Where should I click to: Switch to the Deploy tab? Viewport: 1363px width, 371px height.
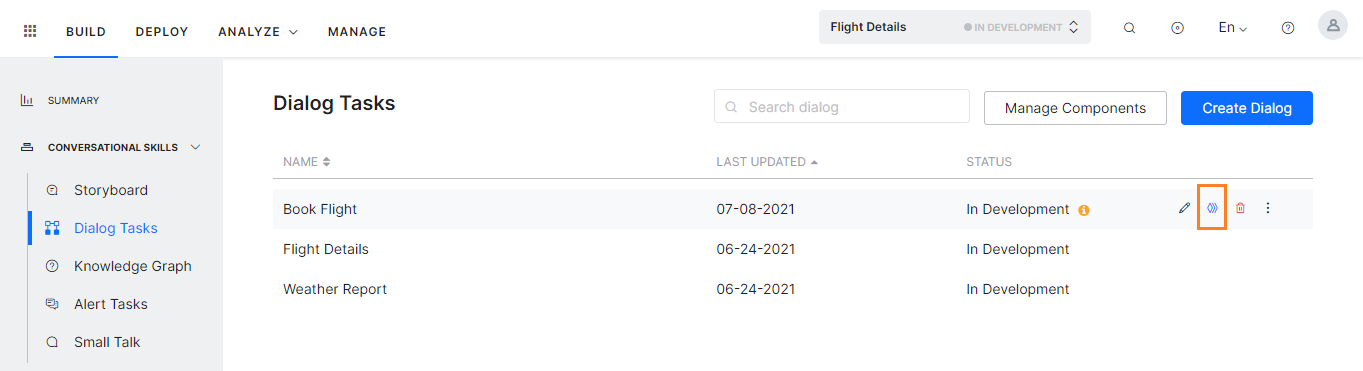[162, 32]
